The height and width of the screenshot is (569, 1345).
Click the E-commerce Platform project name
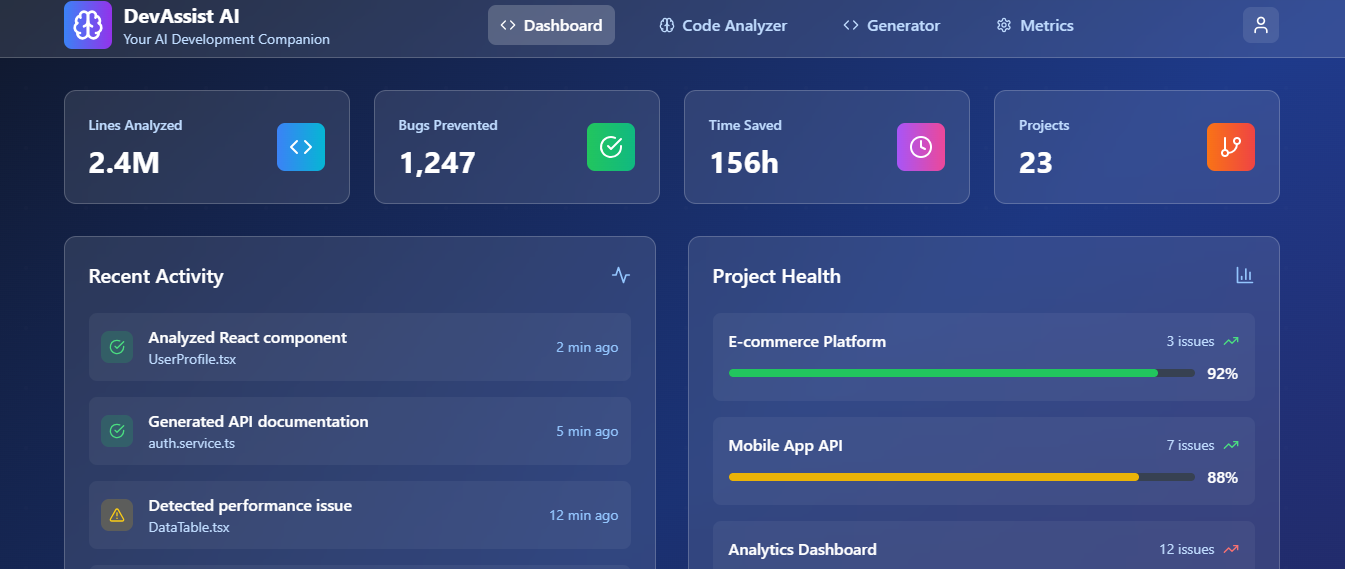point(807,342)
